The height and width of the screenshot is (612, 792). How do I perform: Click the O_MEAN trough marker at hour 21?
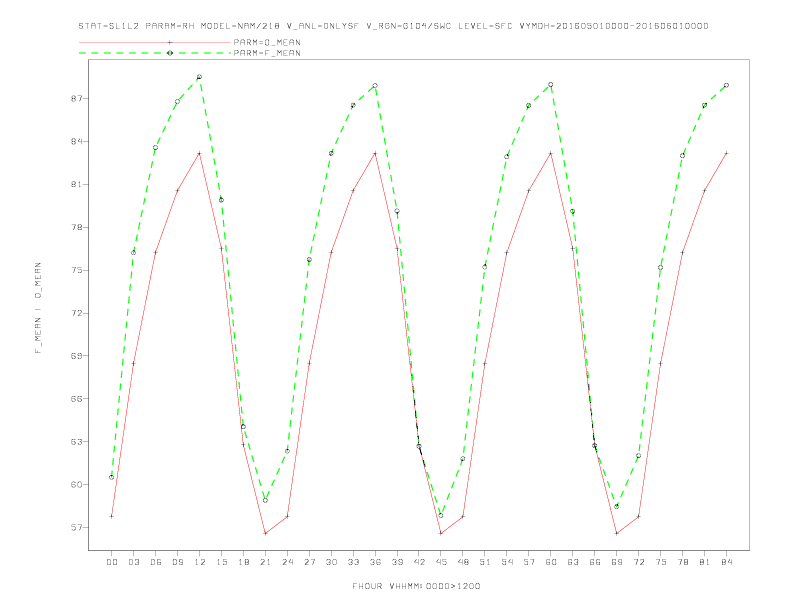(265, 533)
